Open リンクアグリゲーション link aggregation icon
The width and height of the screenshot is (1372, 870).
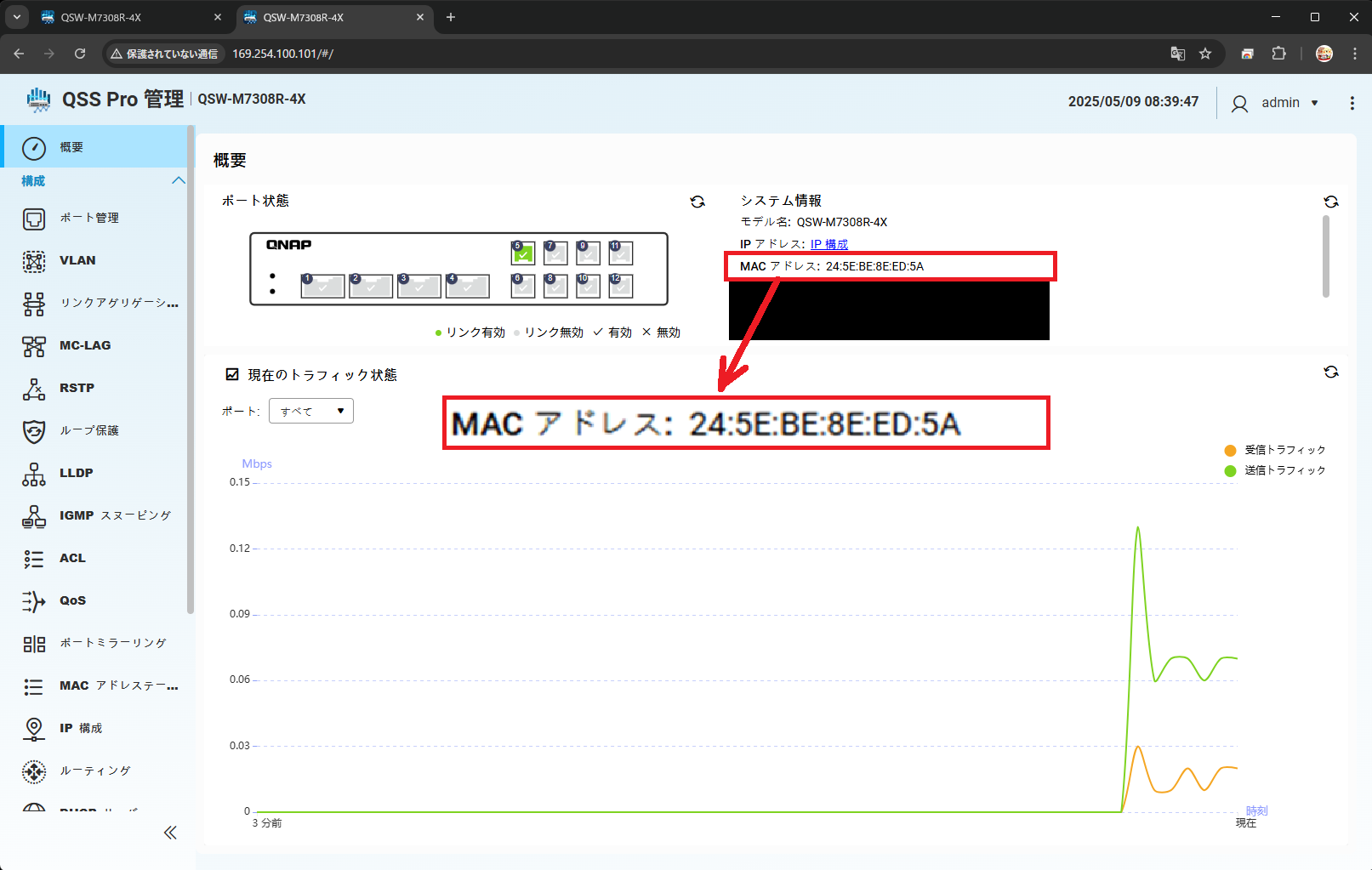tap(34, 304)
